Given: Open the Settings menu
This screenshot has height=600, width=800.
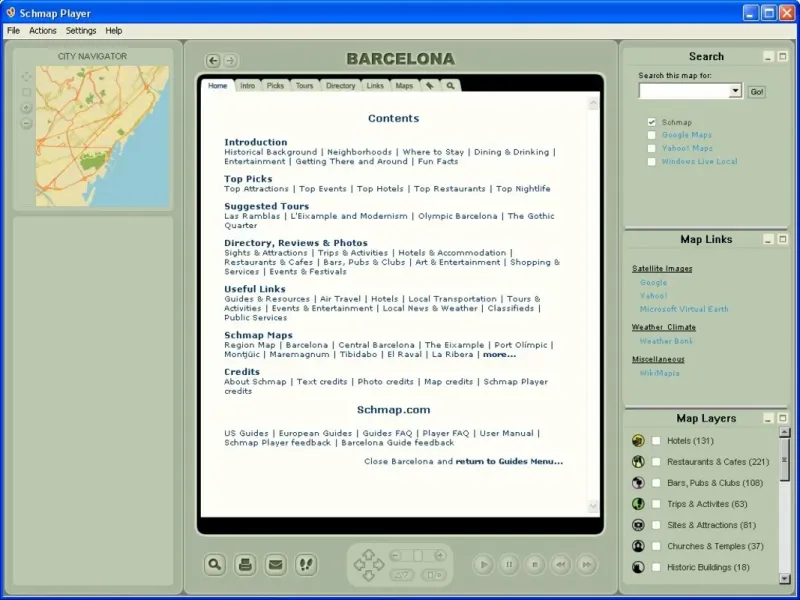Looking at the screenshot, I should coord(81,31).
